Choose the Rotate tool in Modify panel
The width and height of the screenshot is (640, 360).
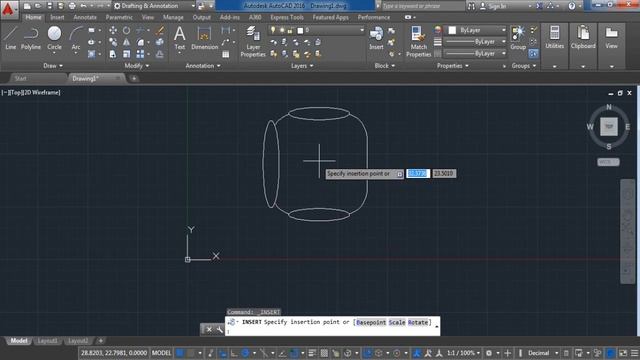pos(127,30)
